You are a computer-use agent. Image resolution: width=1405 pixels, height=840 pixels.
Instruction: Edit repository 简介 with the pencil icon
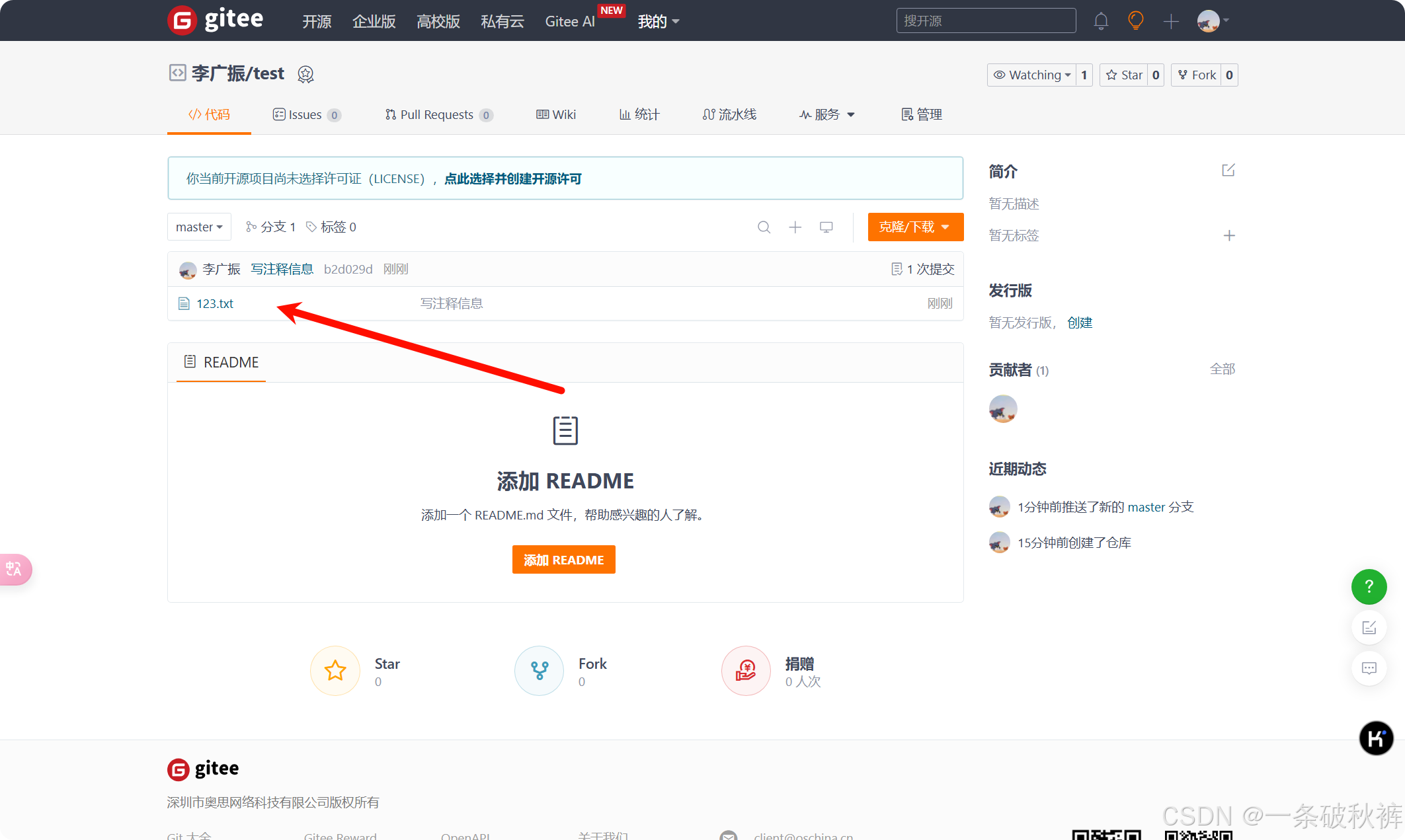pos(1228,171)
